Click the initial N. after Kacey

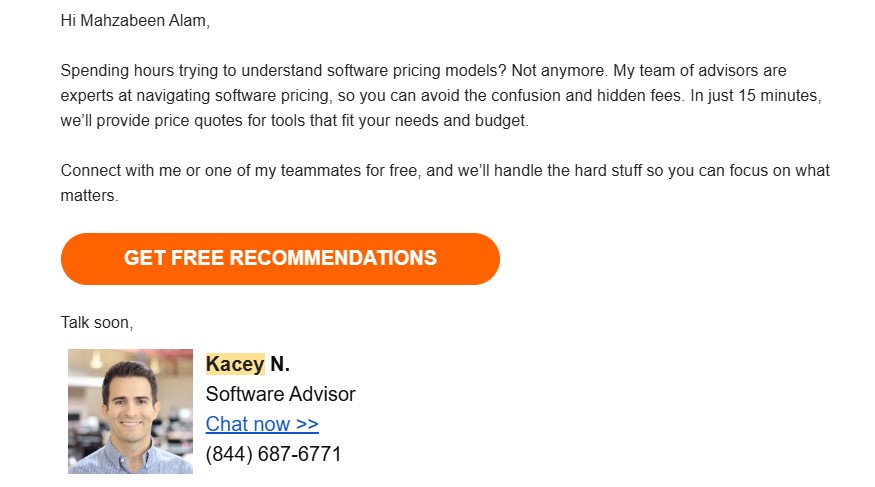(280, 364)
